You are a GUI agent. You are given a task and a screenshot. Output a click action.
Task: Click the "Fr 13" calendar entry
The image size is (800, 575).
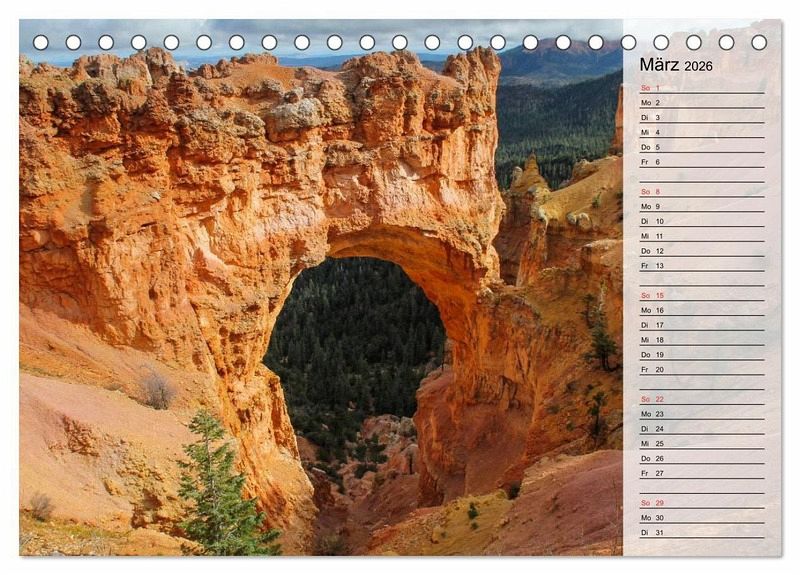point(702,265)
